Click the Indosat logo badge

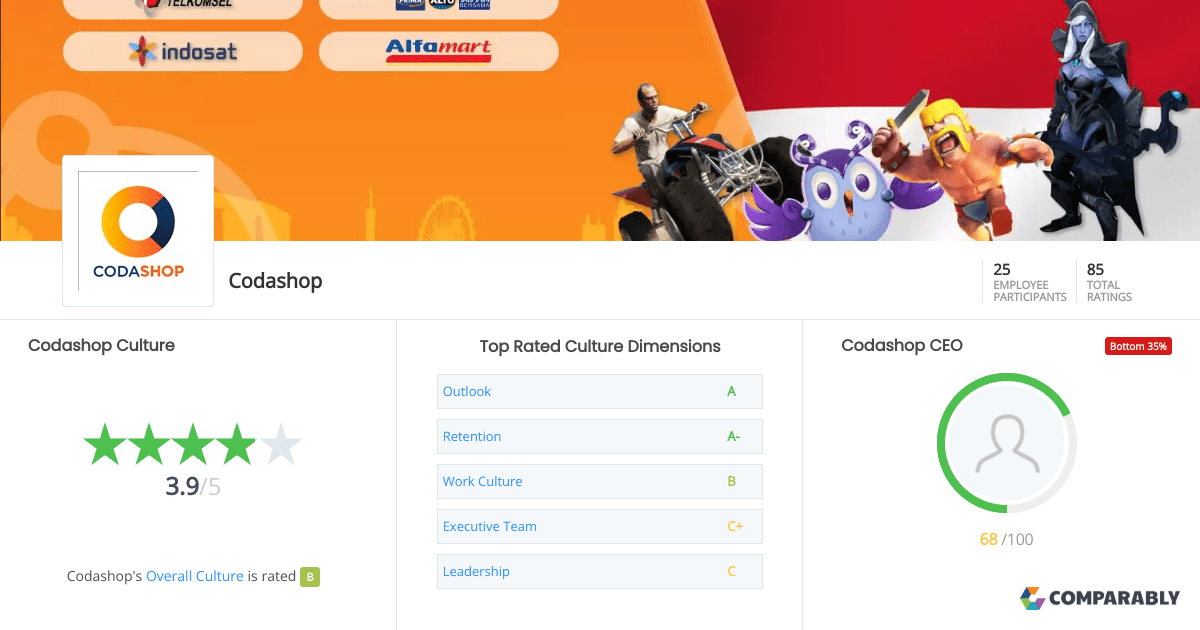click(183, 51)
